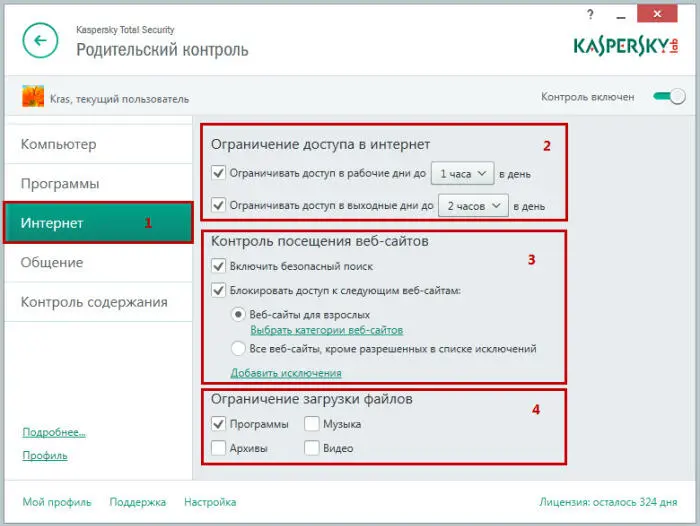Open the 'Контроль содержания' section

pyautogui.click(x=99, y=302)
